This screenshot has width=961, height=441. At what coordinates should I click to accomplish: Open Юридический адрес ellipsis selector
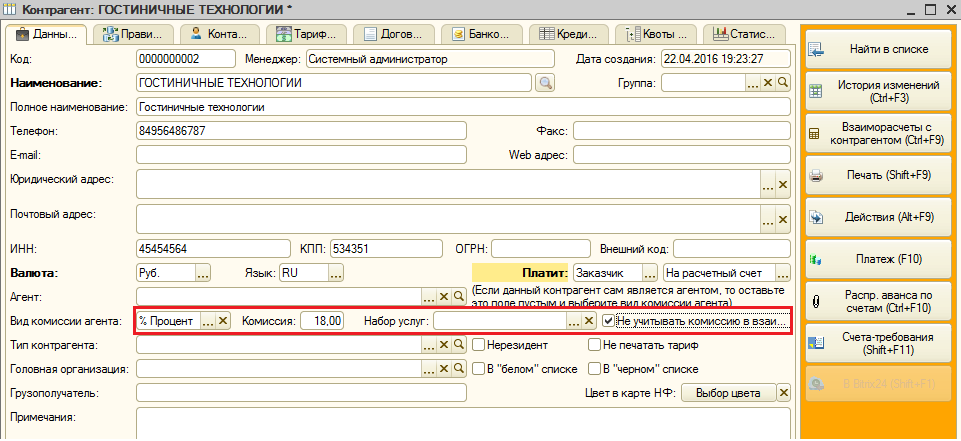pos(768,185)
